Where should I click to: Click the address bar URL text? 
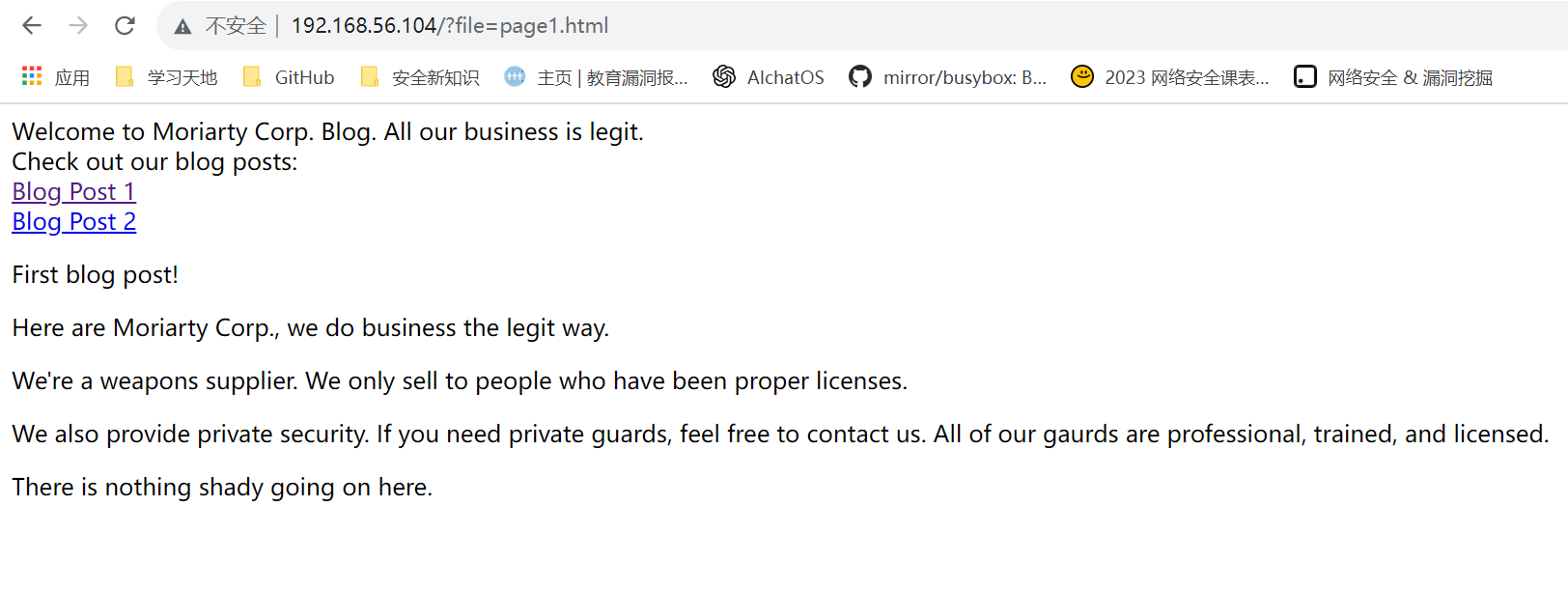tap(450, 26)
